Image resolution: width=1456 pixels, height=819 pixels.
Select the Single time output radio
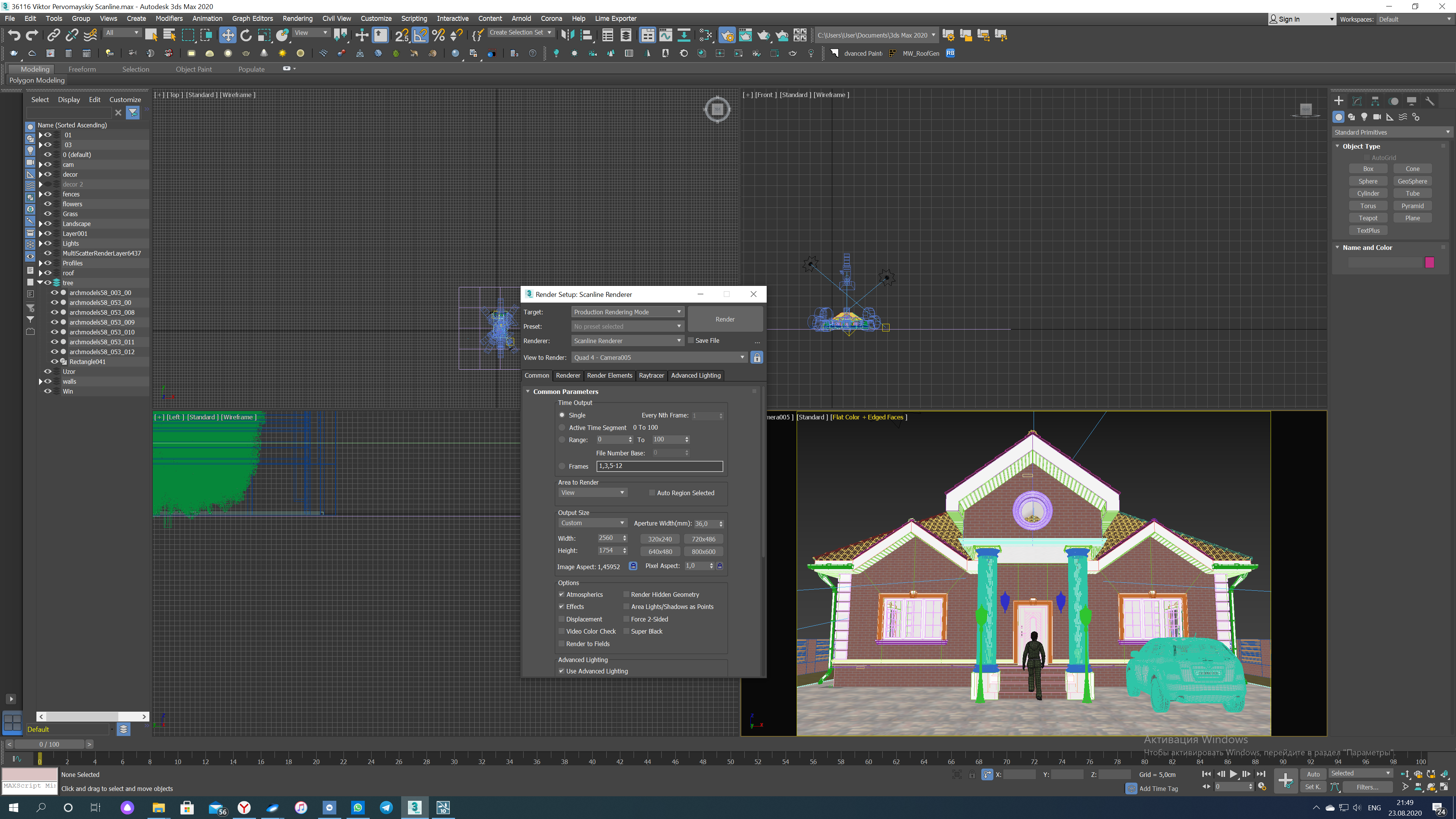562,415
